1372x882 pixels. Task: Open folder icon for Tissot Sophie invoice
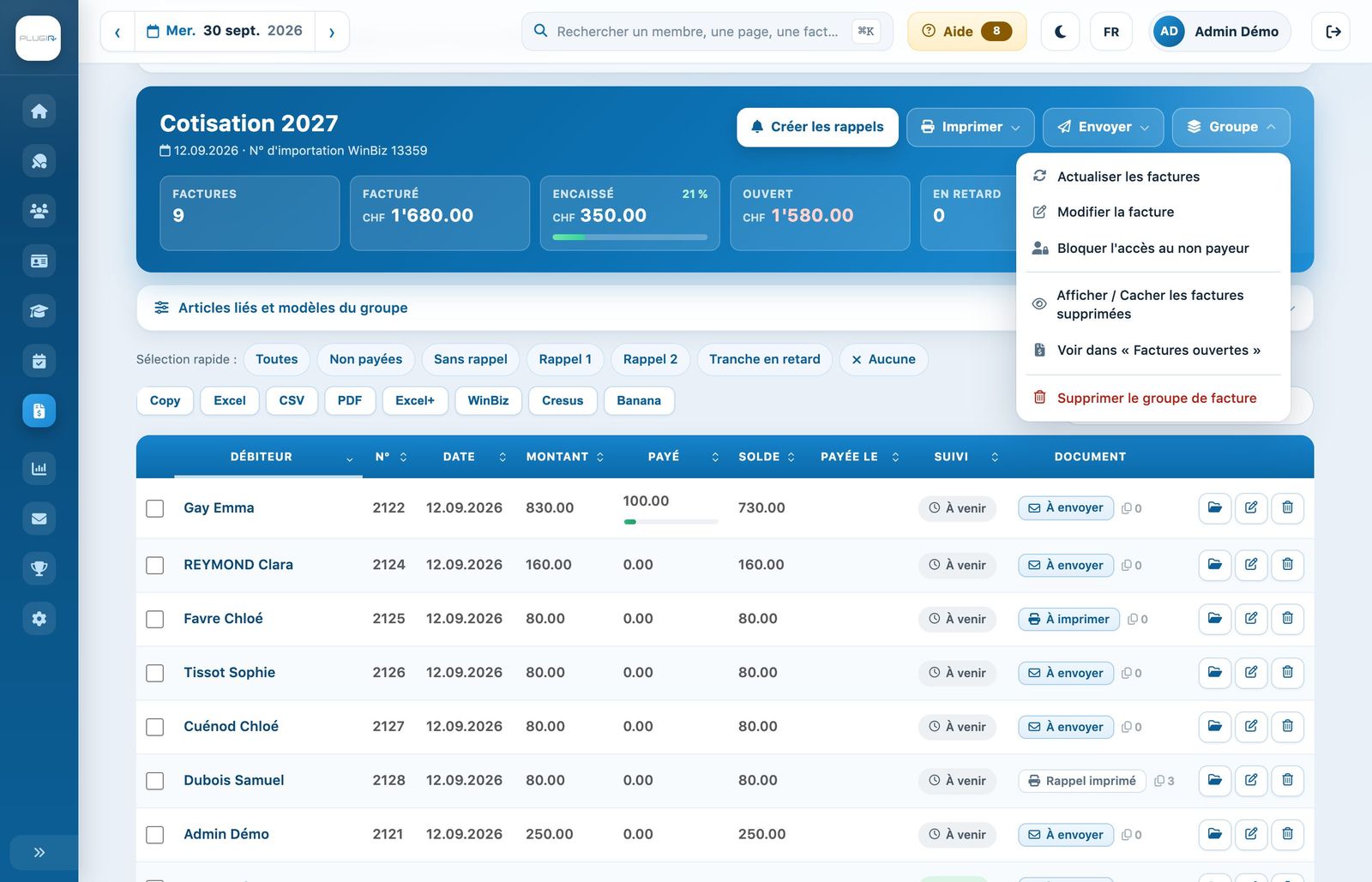click(x=1215, y=673)
